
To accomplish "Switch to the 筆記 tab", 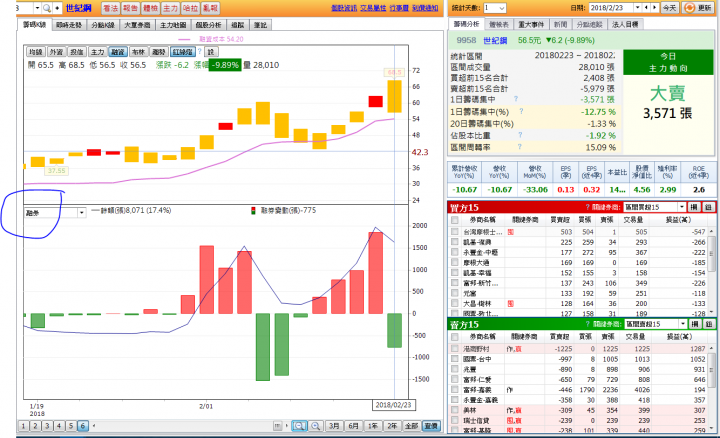I will pos(260,25).
